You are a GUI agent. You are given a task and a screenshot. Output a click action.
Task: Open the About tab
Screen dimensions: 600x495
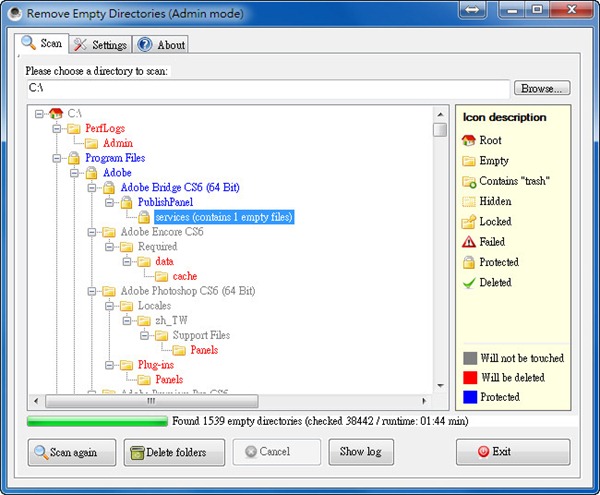[x=160, y=44]
